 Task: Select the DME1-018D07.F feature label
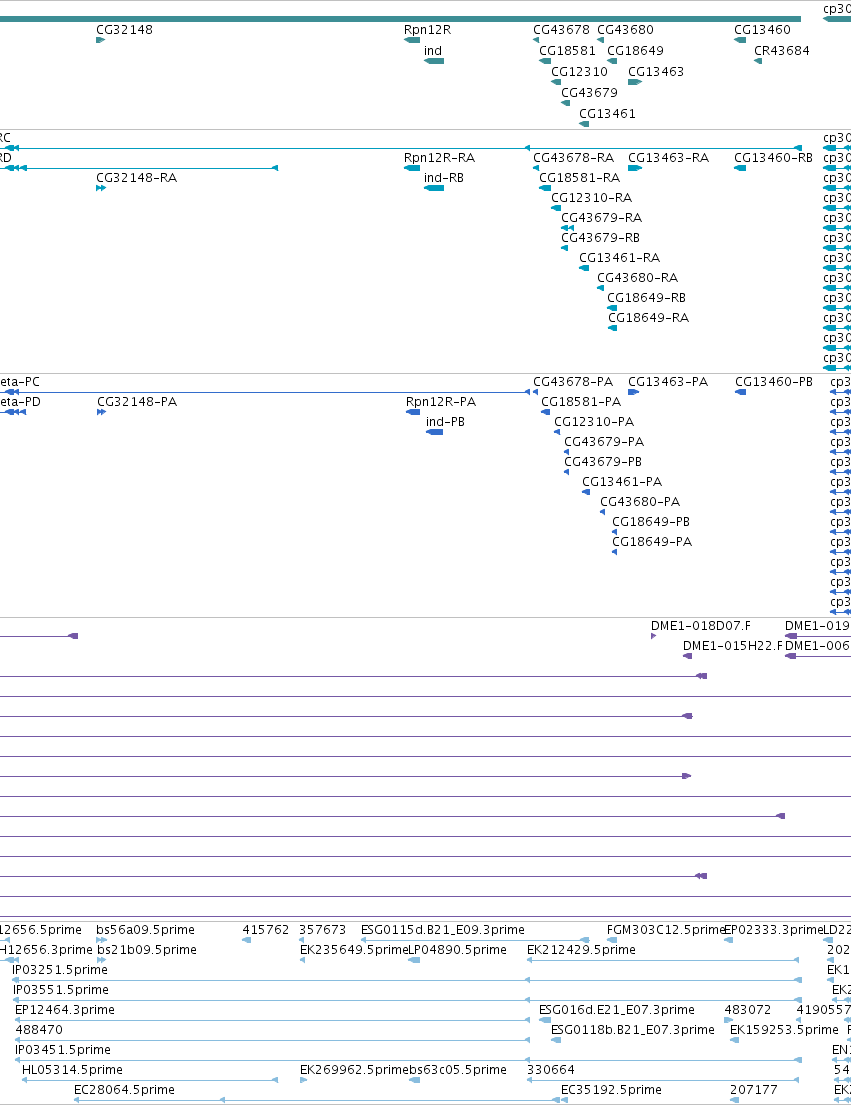(x=701, y=626)
